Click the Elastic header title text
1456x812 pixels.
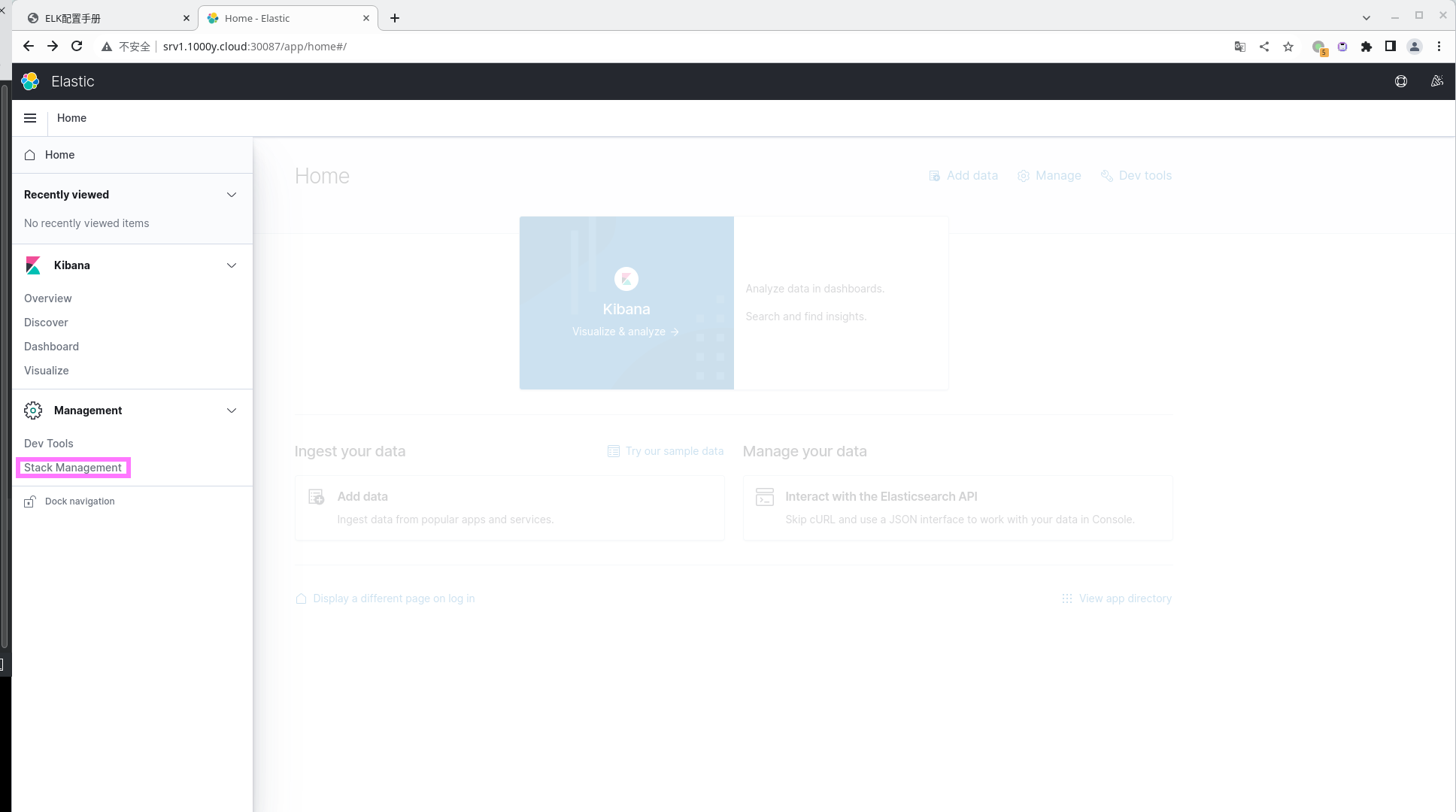(73, 81)
